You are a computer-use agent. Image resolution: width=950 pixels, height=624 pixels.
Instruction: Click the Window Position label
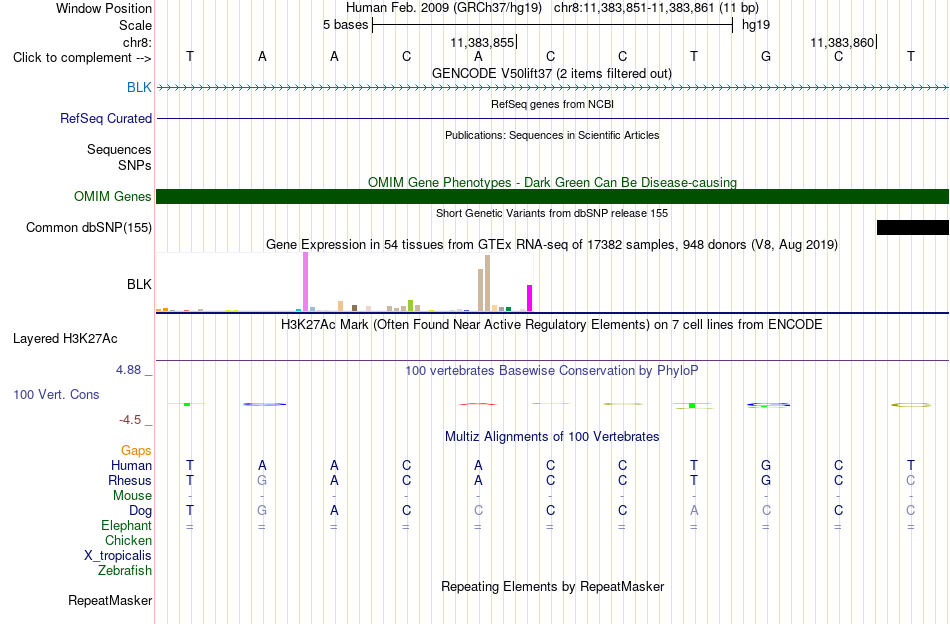104,8
